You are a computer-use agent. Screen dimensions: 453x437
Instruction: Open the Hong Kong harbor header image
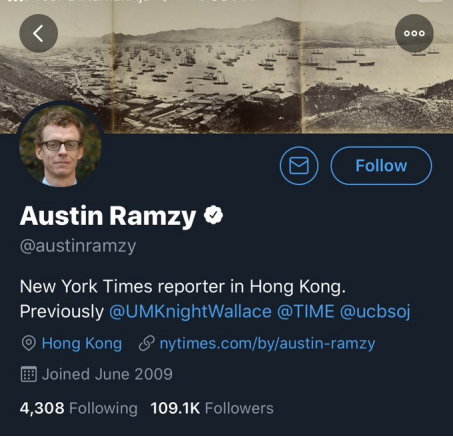coord(227,67)
